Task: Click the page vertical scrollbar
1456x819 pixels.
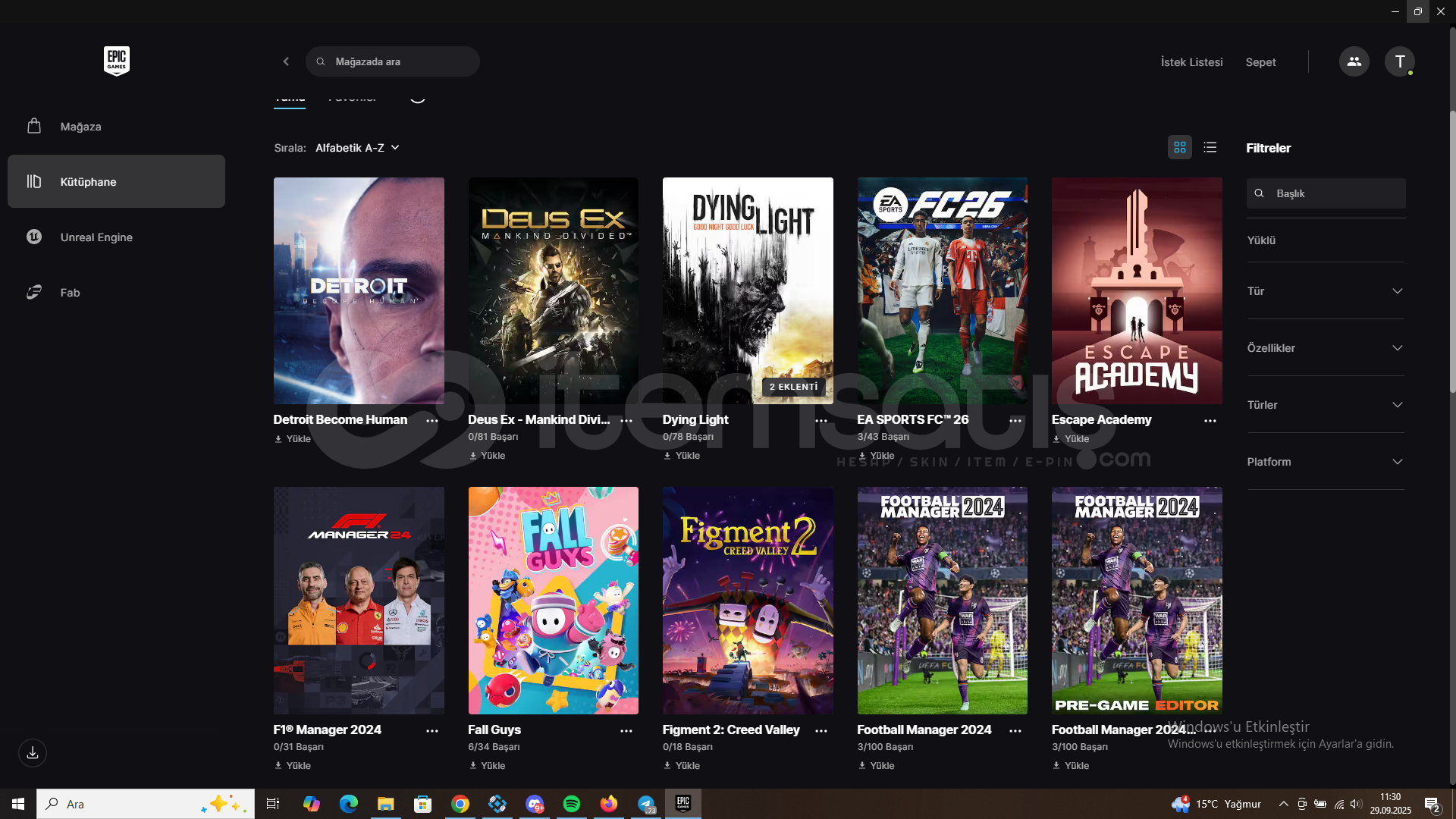Action: tap(1452, 250)
